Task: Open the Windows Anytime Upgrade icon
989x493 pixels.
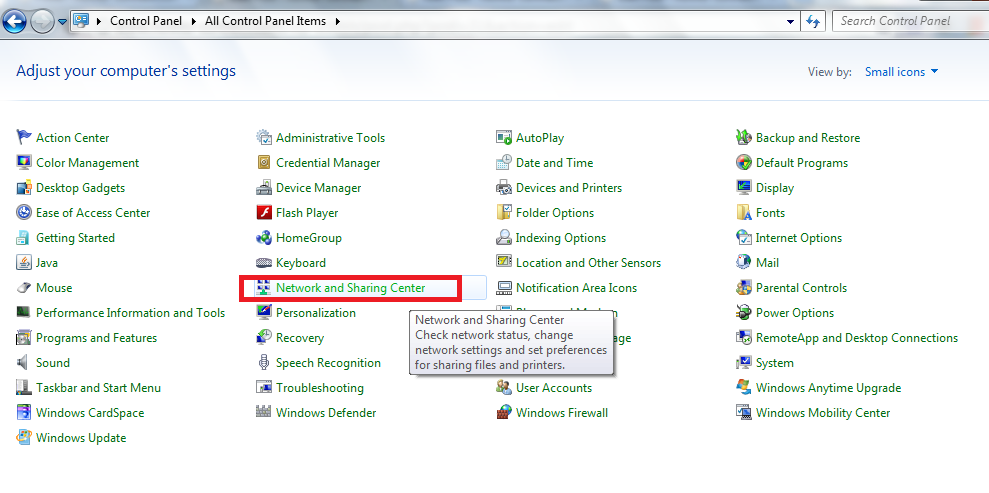Action: click(x=744, y=388)
